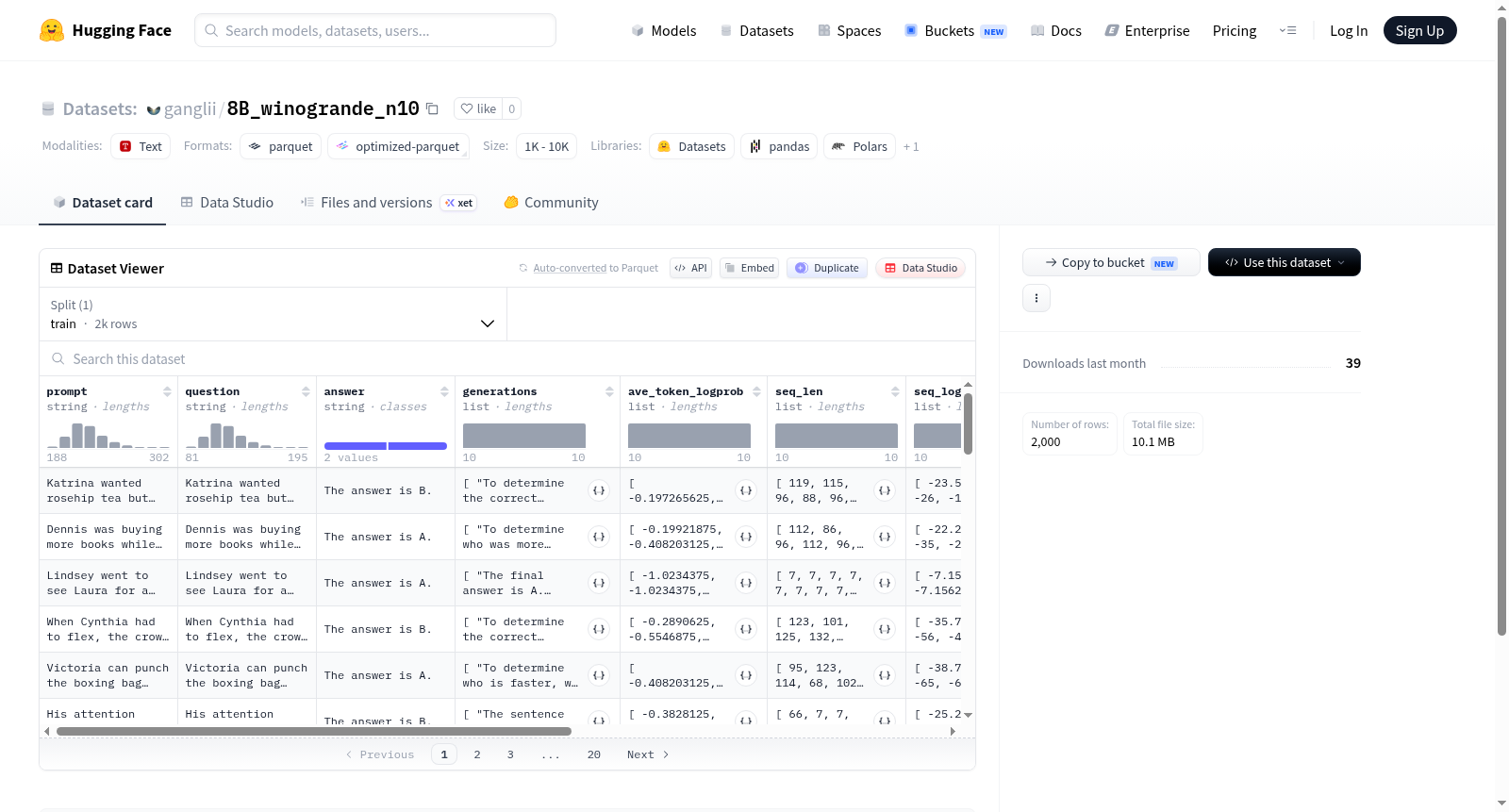Viewport: 1509px width, 812px height.
Task: Click the 1K - 10K size tag
Action: [x=547, y=146]
